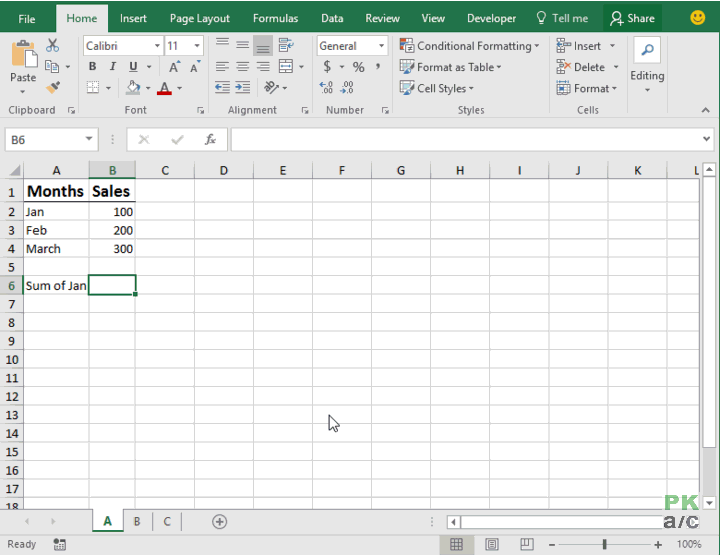This screenshot has height=555, width=720.
Task: Click Decrease Decimal icon
Action: pyautogui.click(x=347, y=87)
